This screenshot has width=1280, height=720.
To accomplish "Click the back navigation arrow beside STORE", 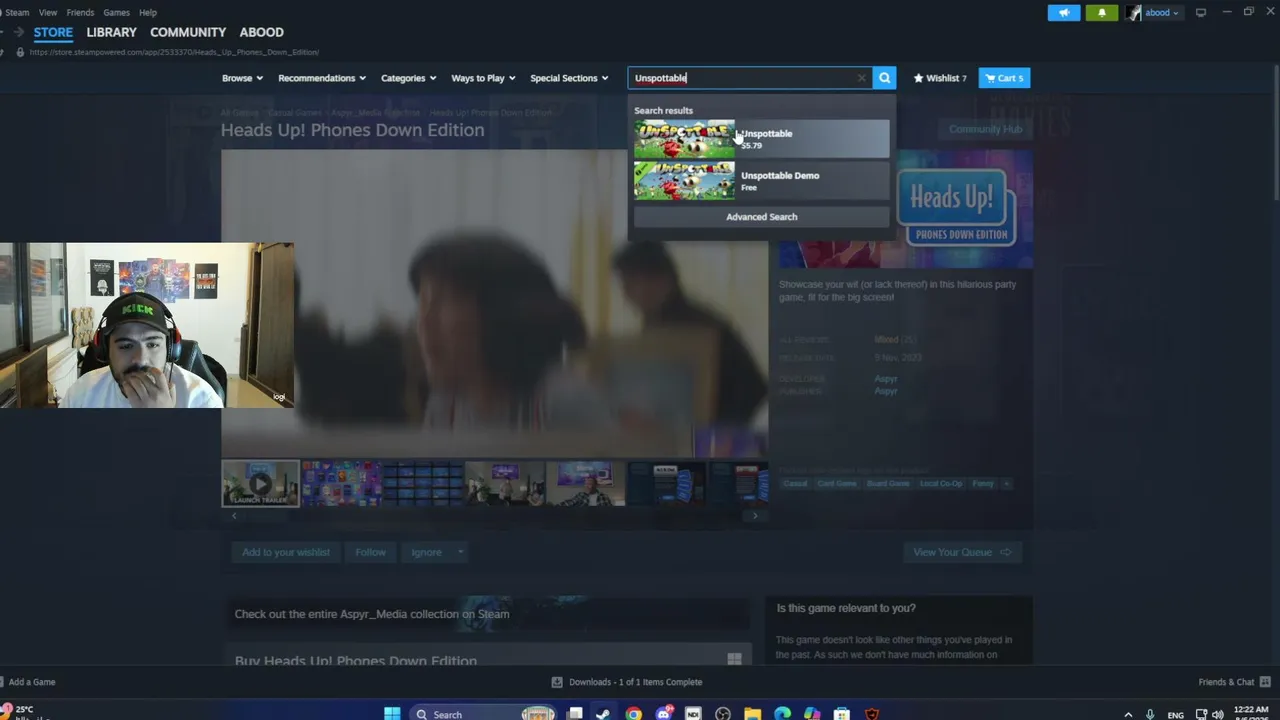I will point(3,32).
